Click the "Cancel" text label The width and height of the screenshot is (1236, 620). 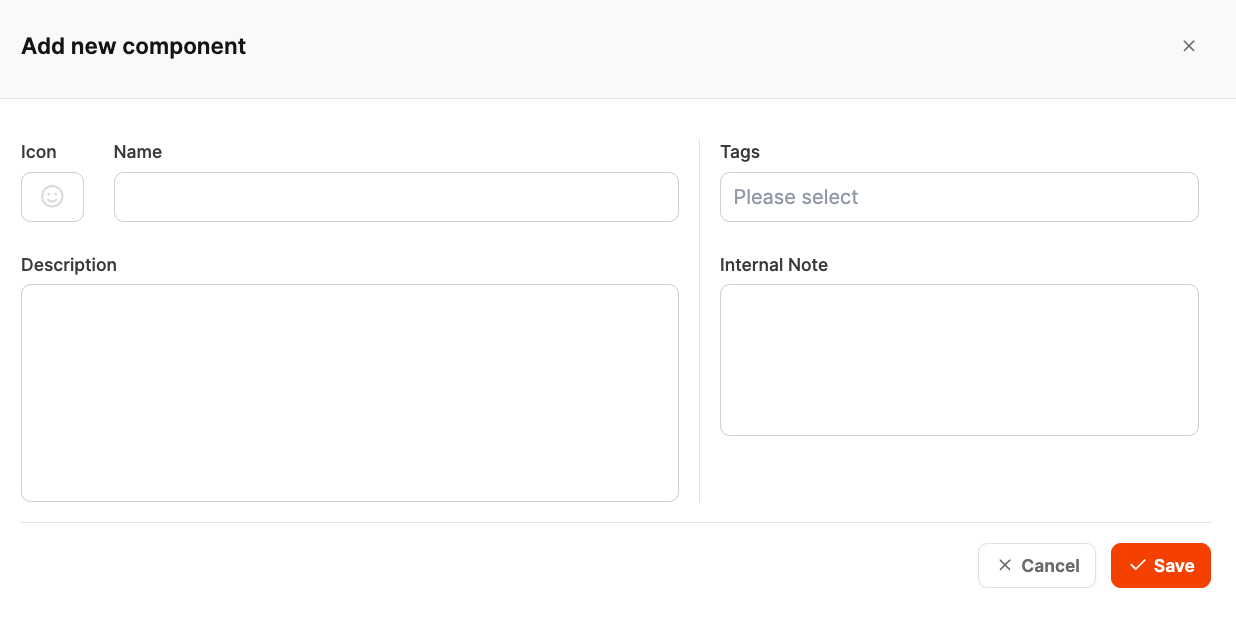1050,566
